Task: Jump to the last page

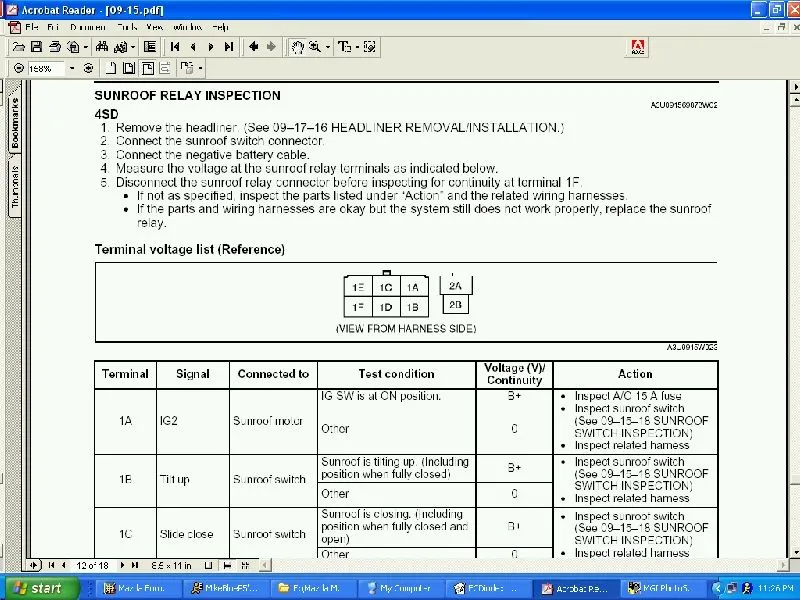Action: tap(229, 47)
